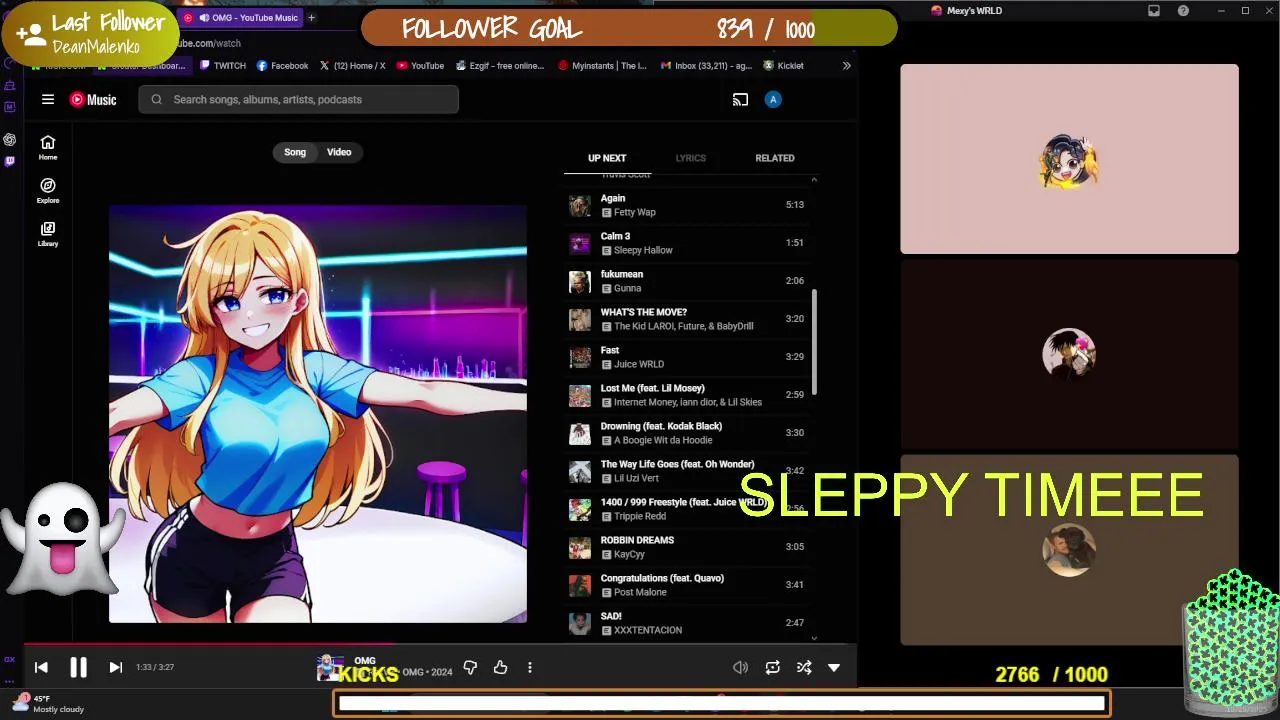
Task: Dislike the song OMG
Action: [470, 667]
